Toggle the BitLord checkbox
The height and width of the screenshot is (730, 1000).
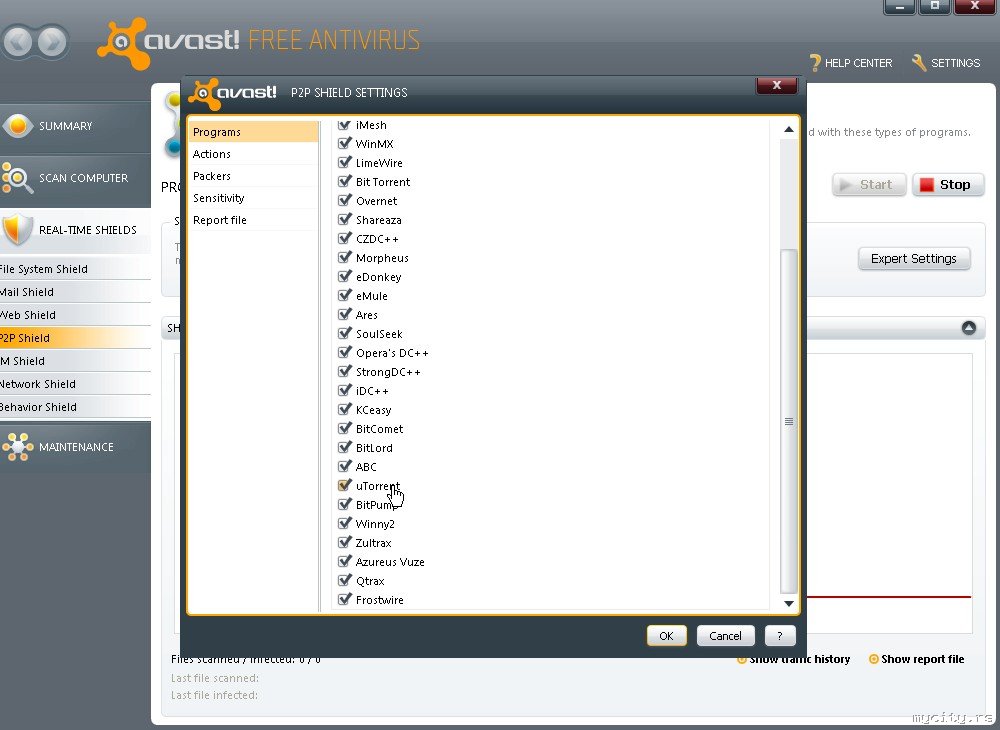345,448
